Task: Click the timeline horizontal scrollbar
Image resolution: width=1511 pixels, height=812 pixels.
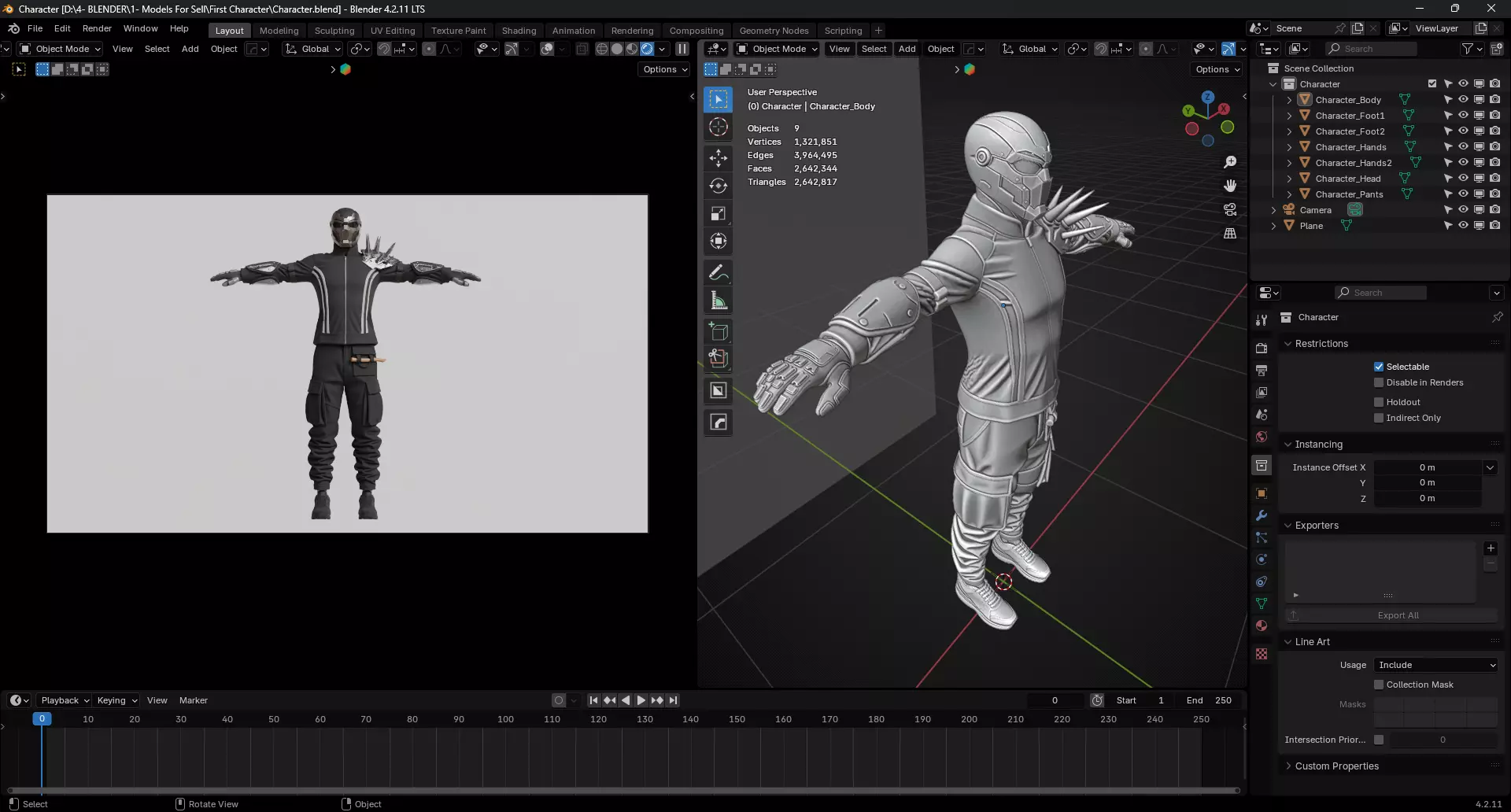Action: (623, 790)
